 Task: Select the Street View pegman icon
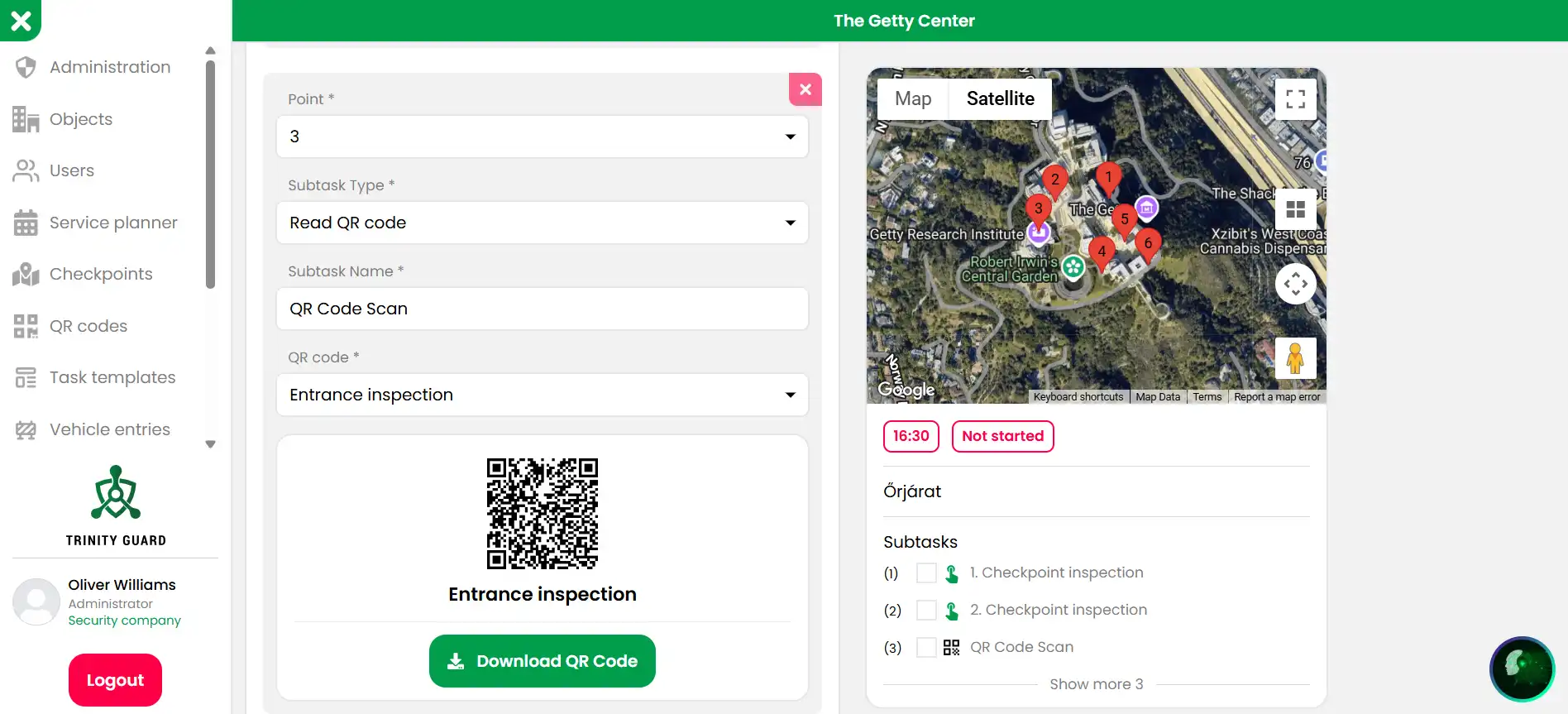click(1295, 358)
